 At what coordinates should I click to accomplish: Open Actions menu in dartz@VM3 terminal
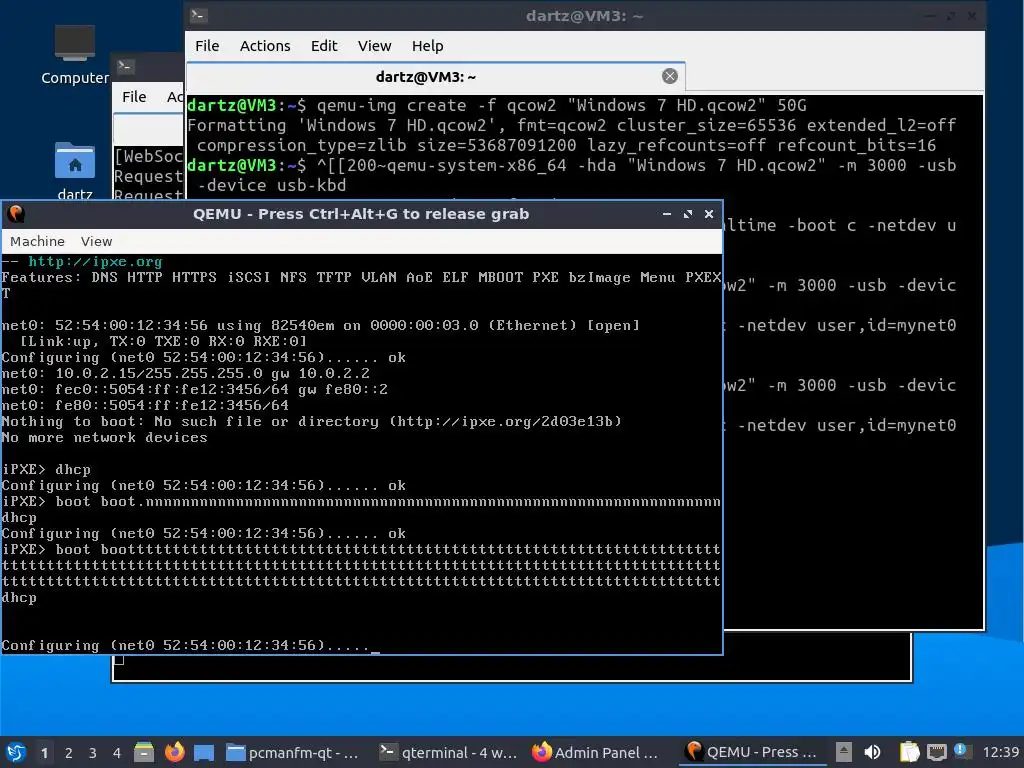tap(265, 46)
